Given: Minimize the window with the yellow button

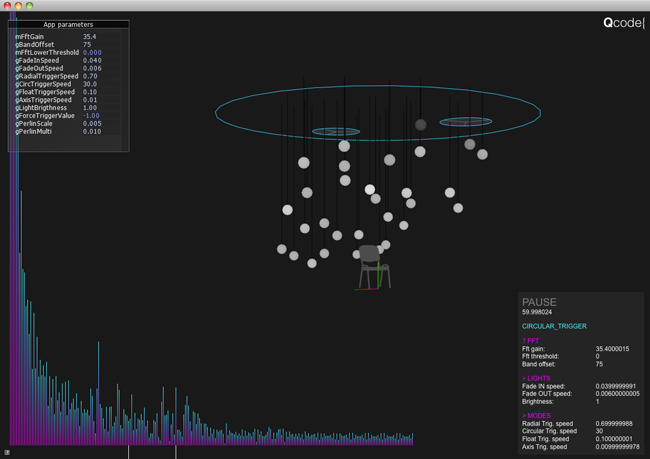Looking at the screenshot, I should tap(18, 6).
